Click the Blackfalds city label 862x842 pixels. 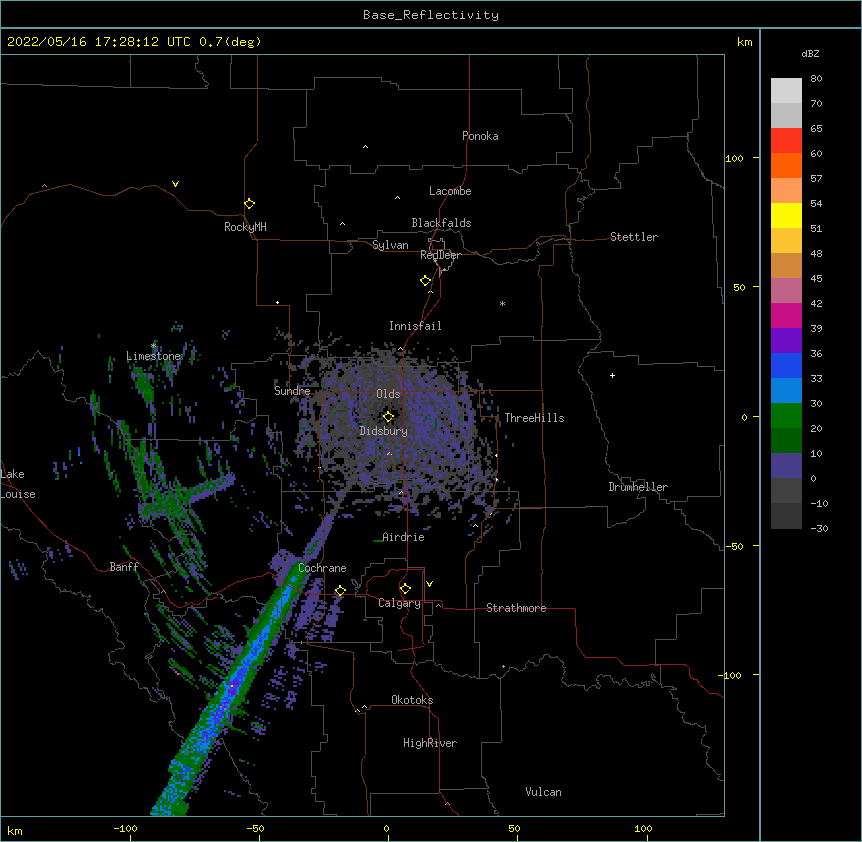pos(441,223)
